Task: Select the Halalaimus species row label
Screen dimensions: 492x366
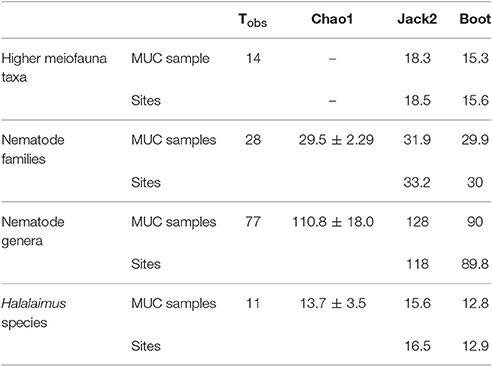Action: (33, 313)
